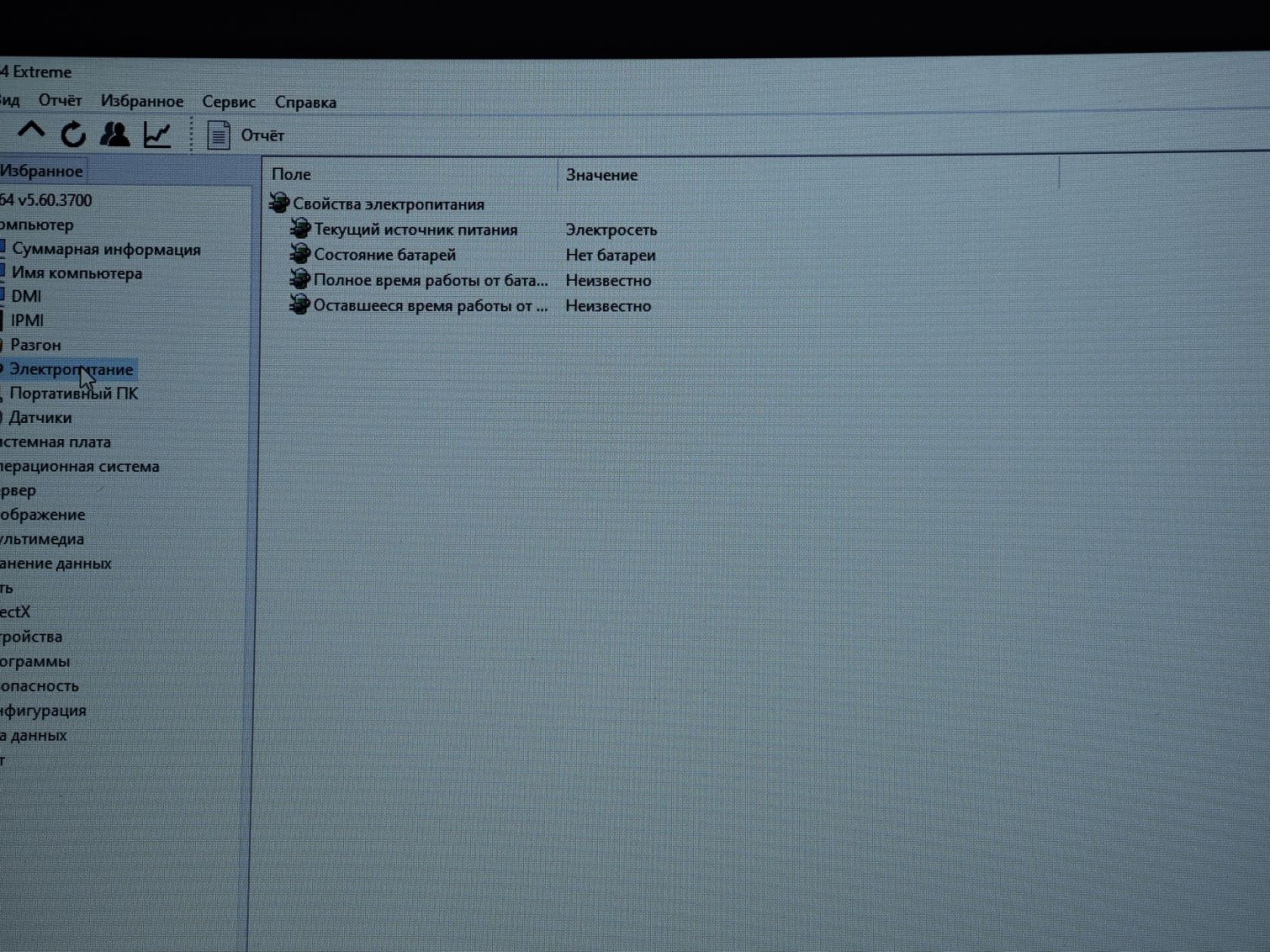Open the Сервис menu
The height and width of the screenshot is (952, 1270).
pos(228,102)
